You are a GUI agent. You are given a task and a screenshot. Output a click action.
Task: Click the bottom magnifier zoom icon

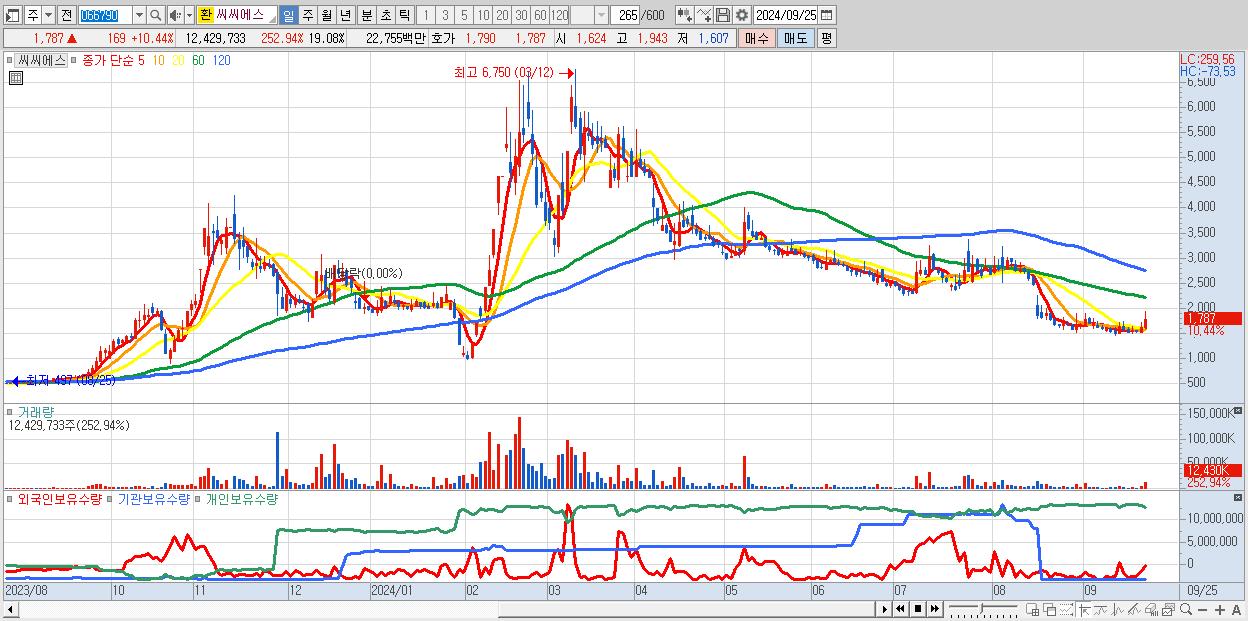click(1185, 609)
